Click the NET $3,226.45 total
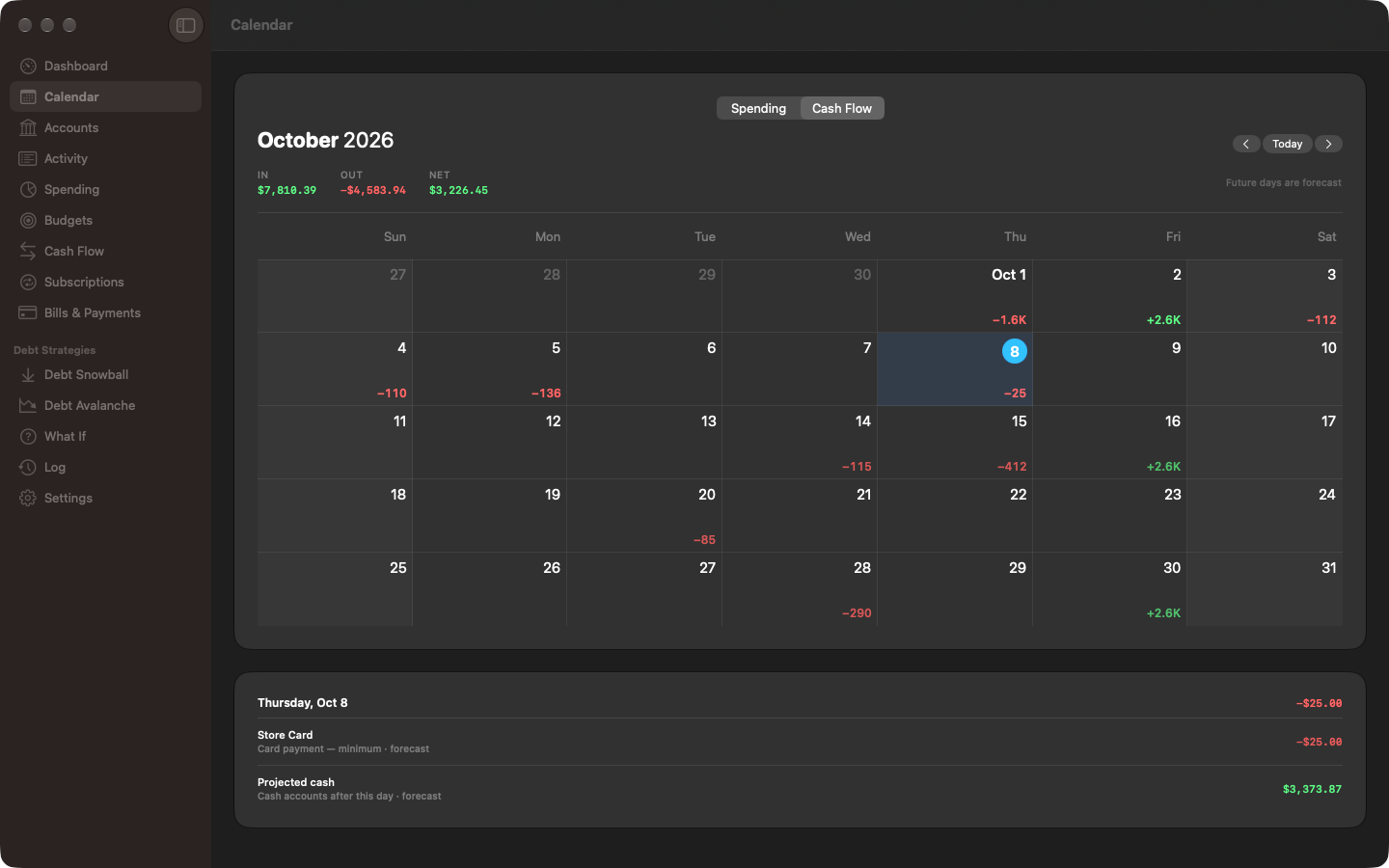Image resolution: width=1389 pixels, height=868 pixels. point(458,183)
